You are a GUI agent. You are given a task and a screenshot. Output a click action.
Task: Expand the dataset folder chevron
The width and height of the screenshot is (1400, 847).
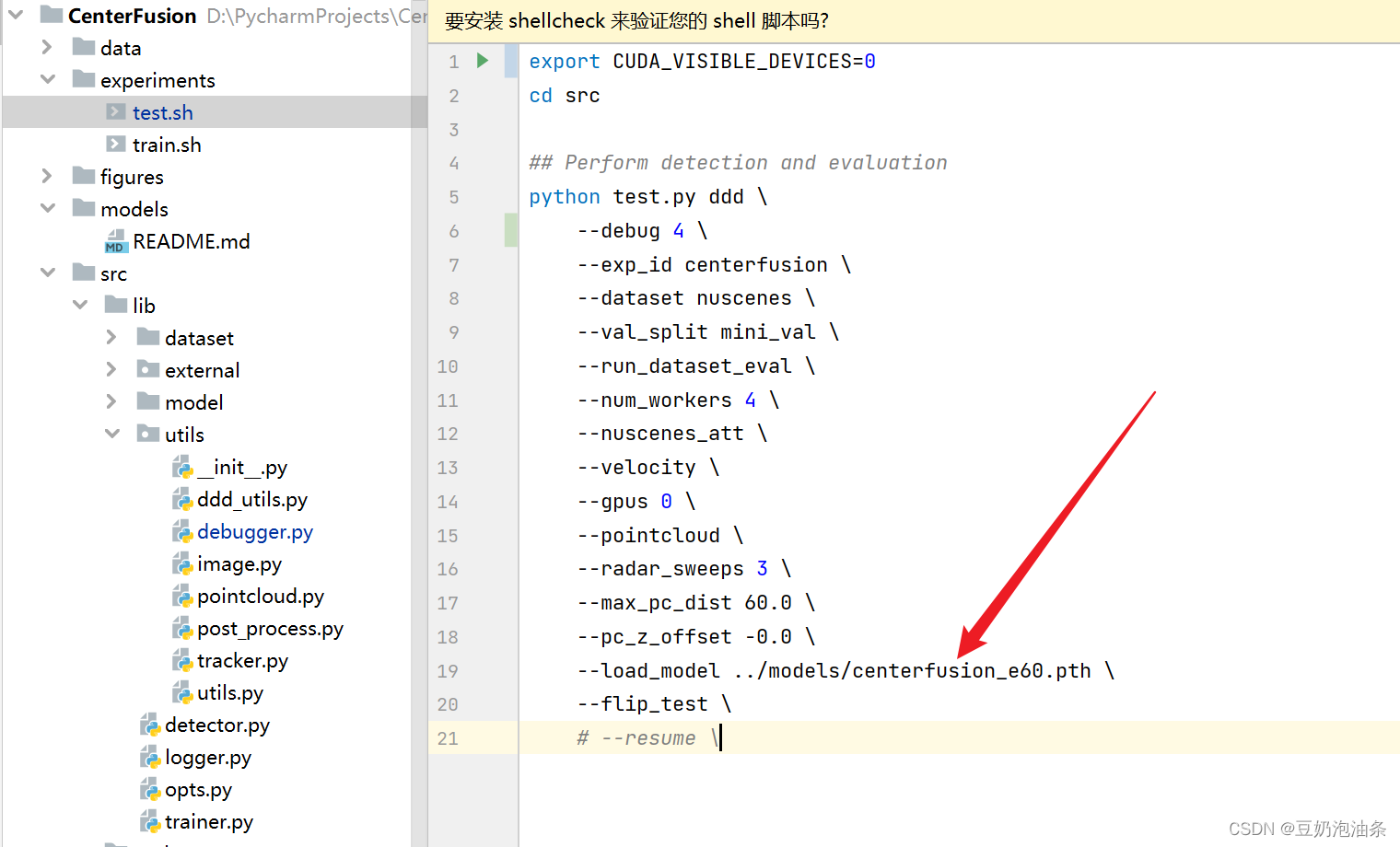(111, 337)
